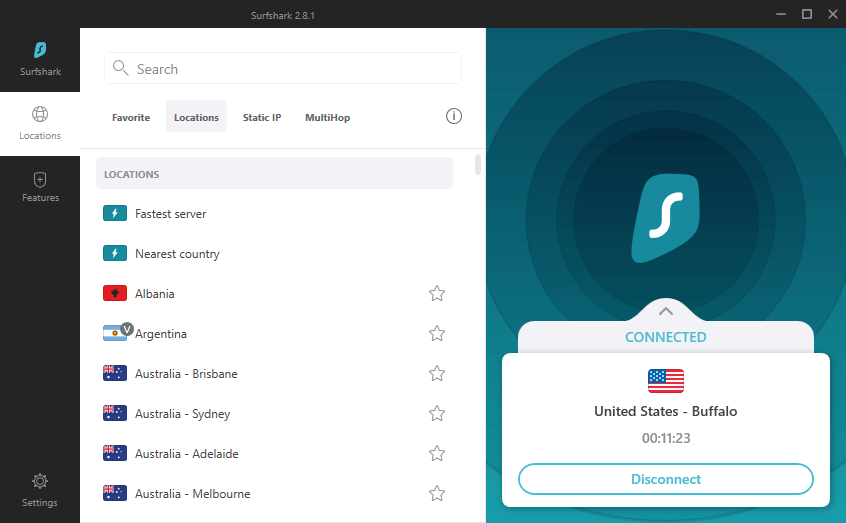The image size is (846, 523).
Task: Open the Locations sidebar section
Action: (40, 124)
